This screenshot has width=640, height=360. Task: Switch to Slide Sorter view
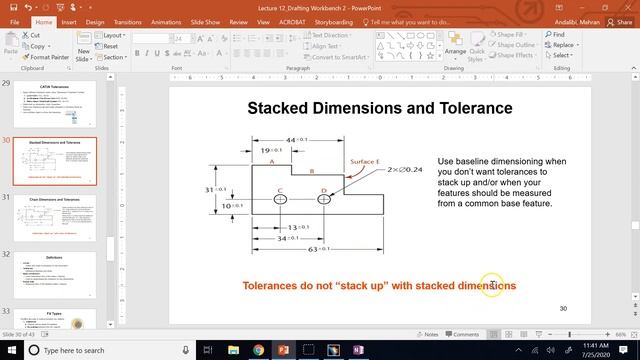click(509, 334)
